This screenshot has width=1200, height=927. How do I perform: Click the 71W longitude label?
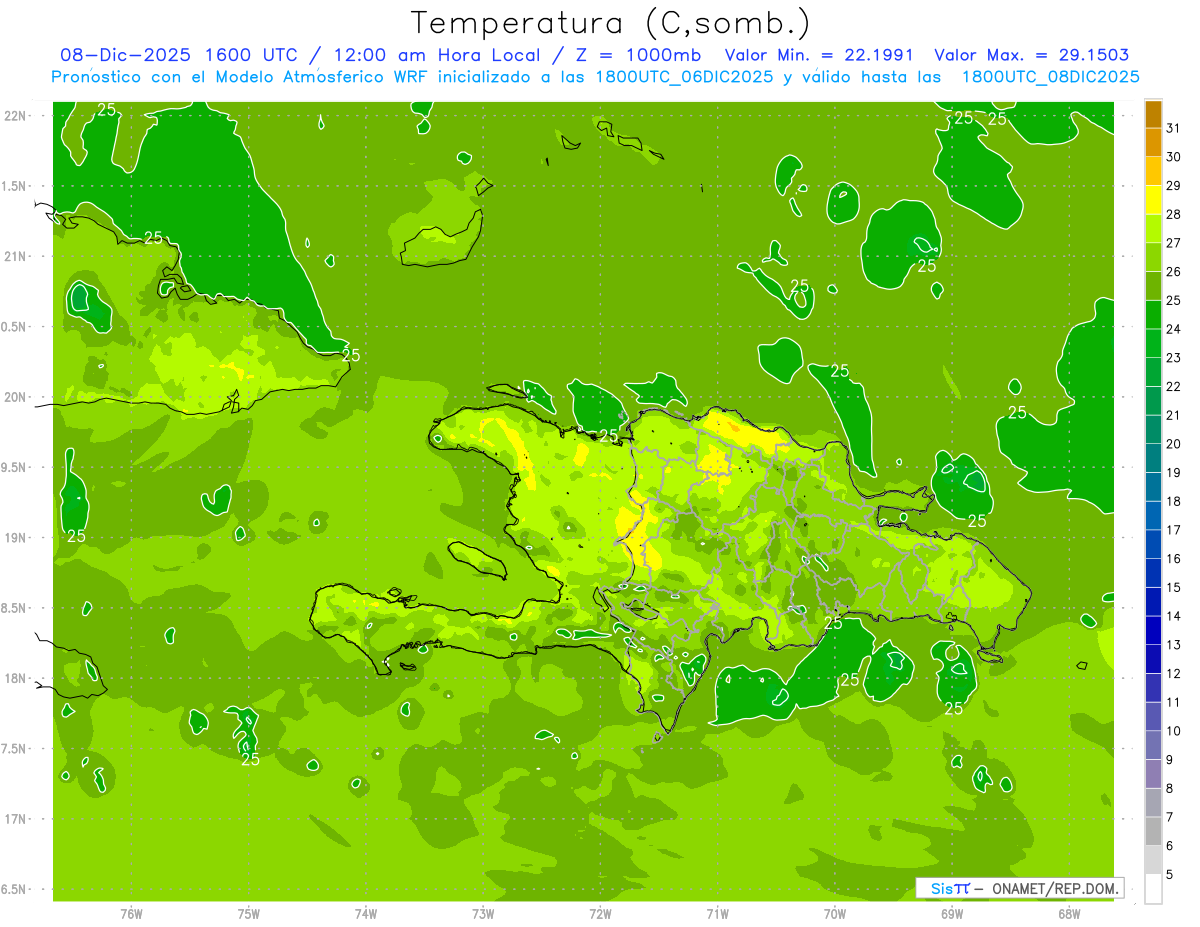click(717, 913)
